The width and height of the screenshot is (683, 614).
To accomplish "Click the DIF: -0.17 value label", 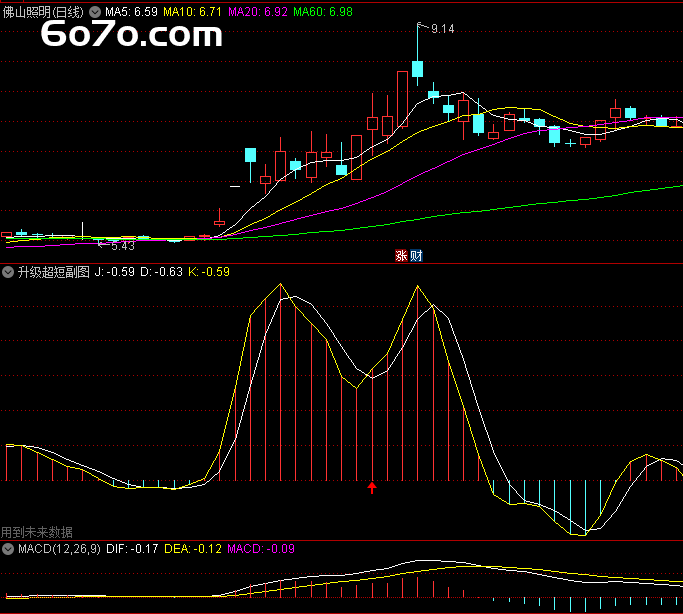I will 132,549.
